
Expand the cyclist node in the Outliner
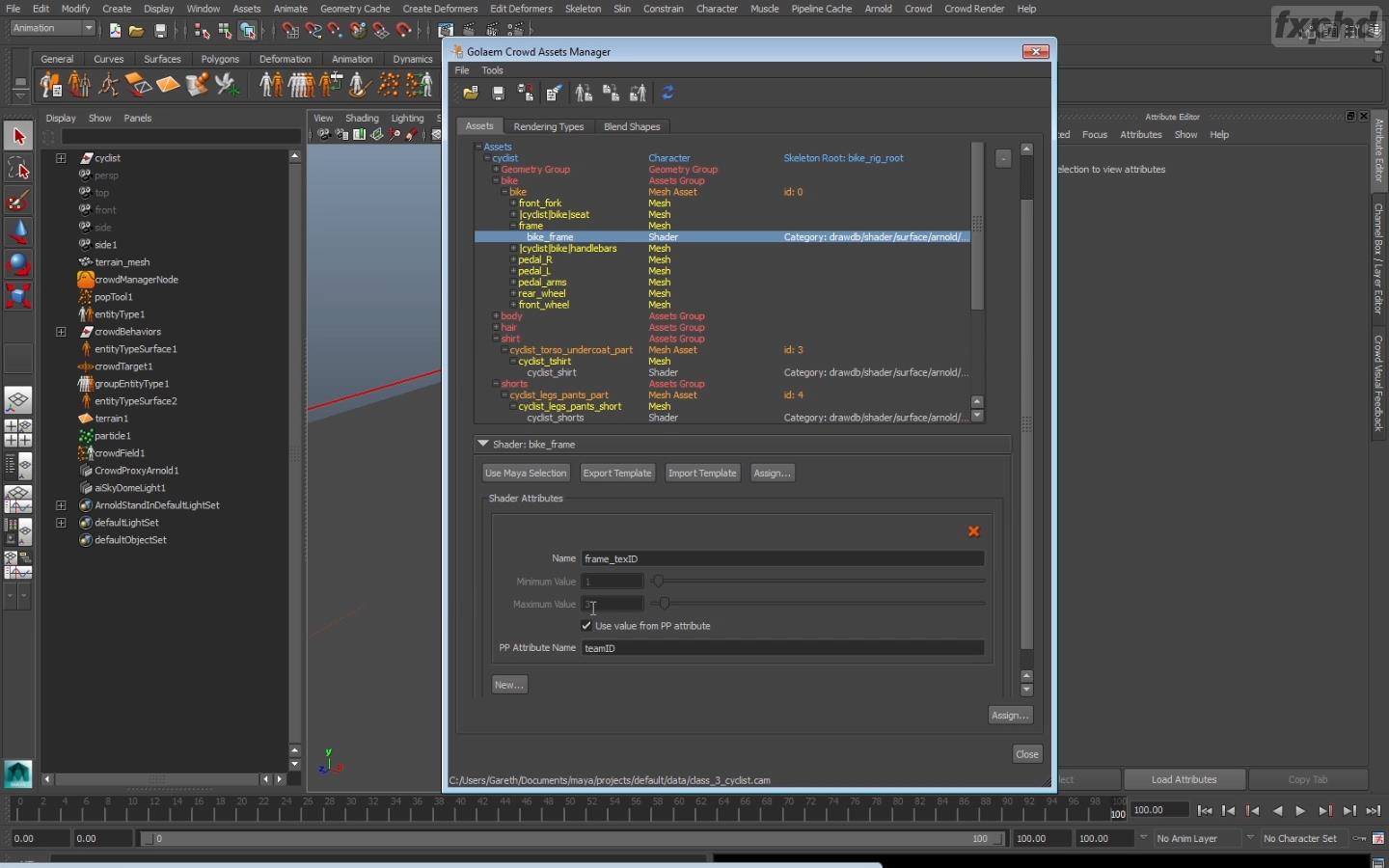coord(61,158)
